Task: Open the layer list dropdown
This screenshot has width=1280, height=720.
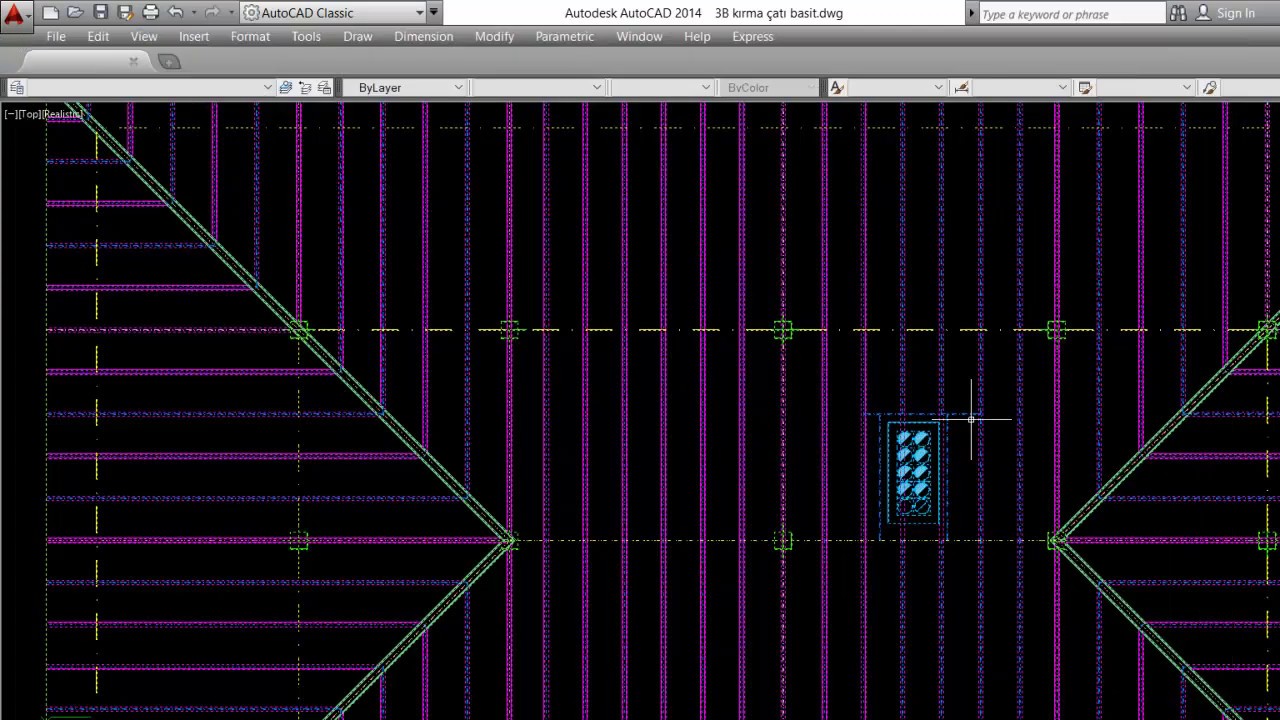Action: tap(150, 88)
